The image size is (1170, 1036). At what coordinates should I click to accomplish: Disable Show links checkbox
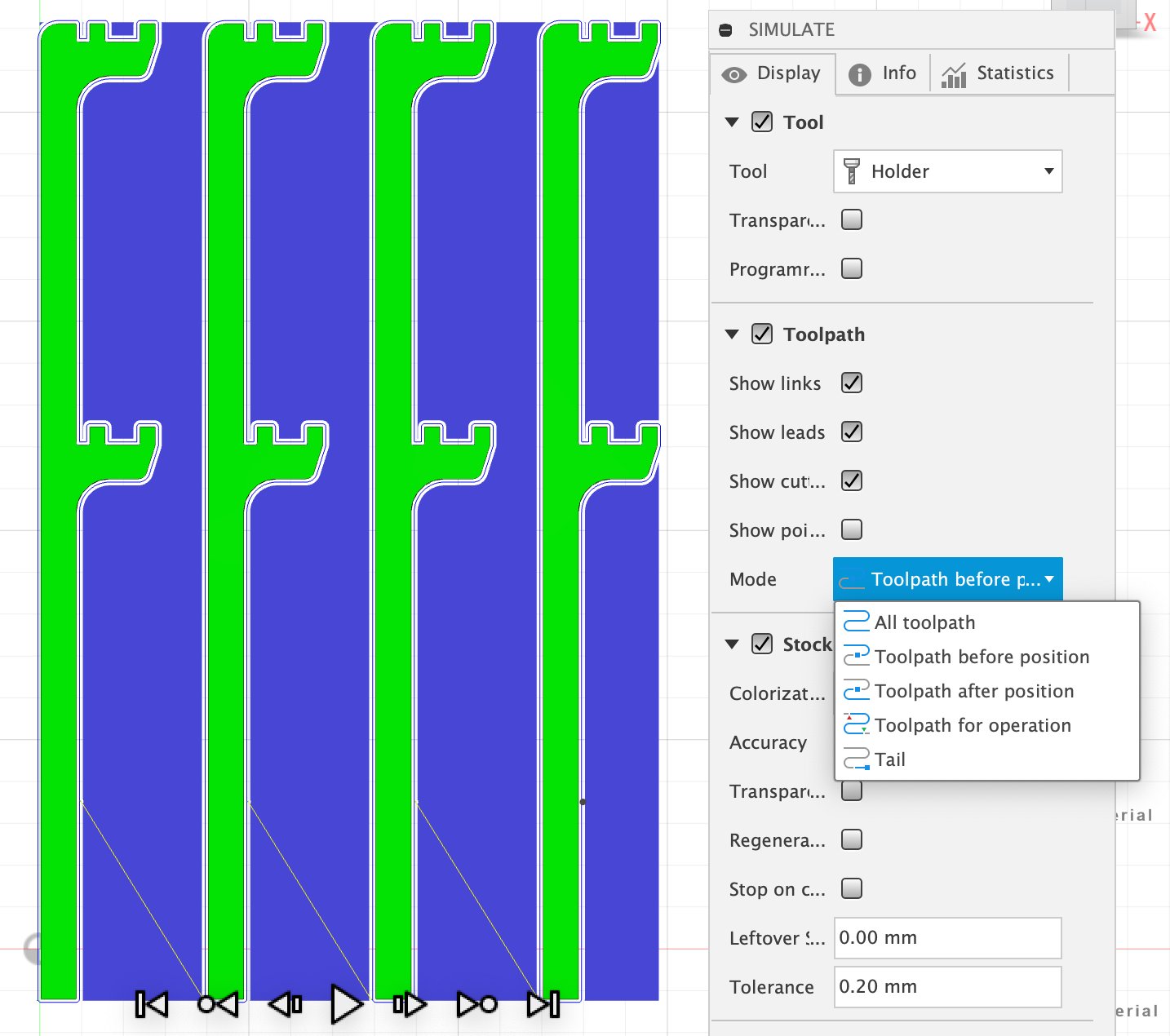click(852, 383)
